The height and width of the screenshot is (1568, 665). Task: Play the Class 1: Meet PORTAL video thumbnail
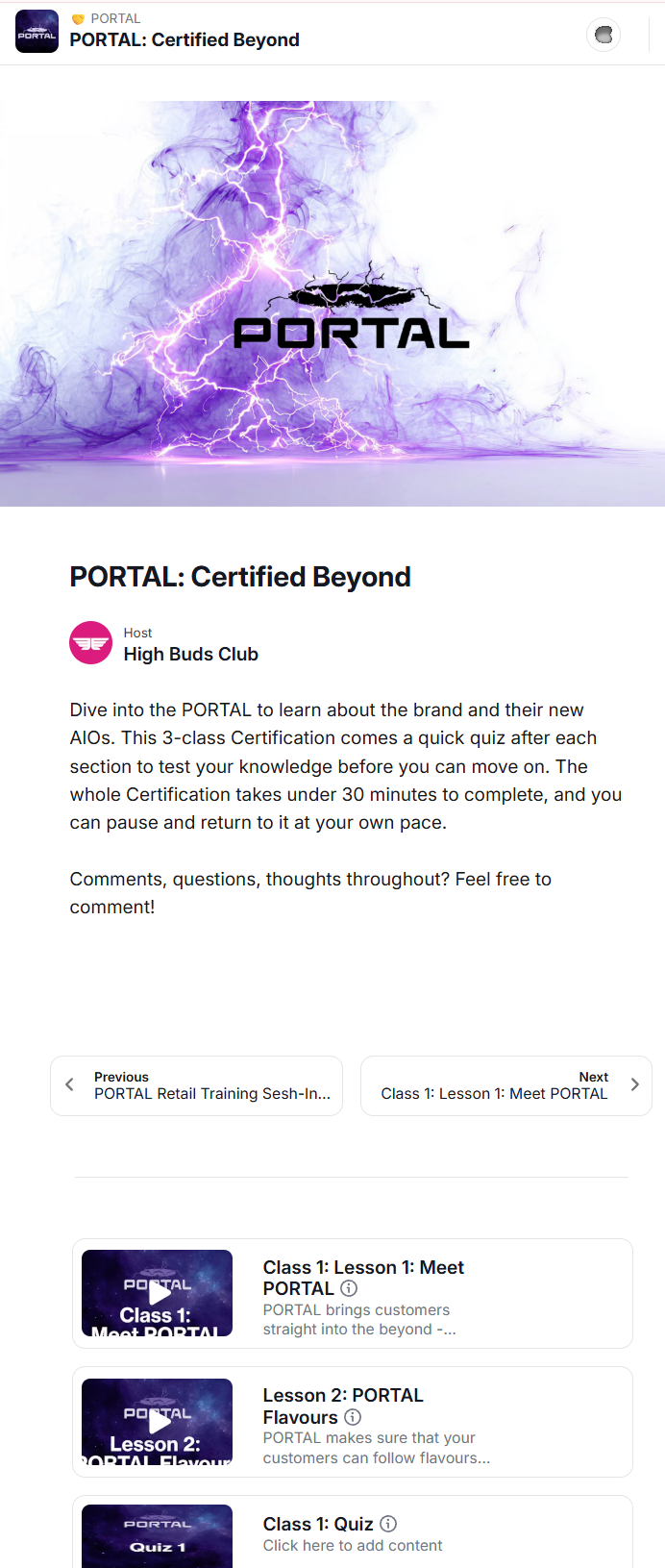[x=157, y=1293]
